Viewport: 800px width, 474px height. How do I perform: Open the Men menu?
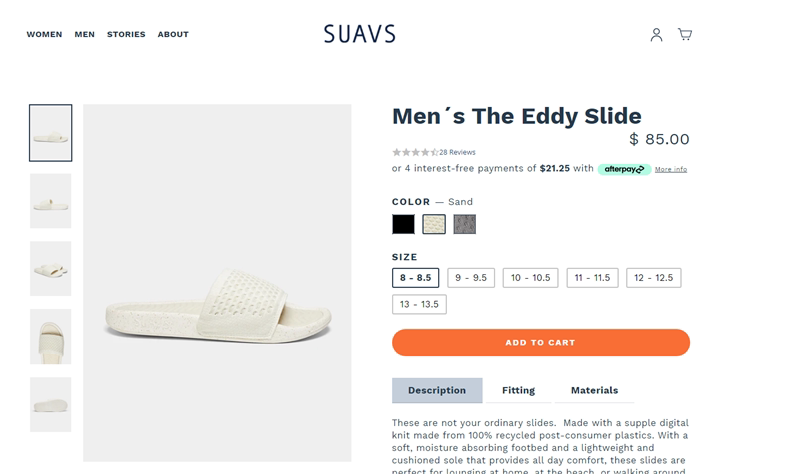coord(85,35)
